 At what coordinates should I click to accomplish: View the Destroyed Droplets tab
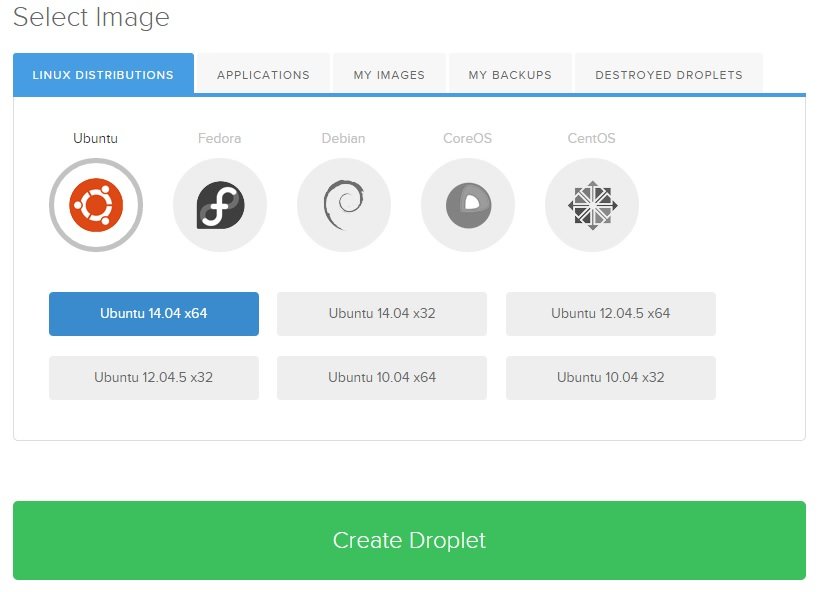(669, 74)
